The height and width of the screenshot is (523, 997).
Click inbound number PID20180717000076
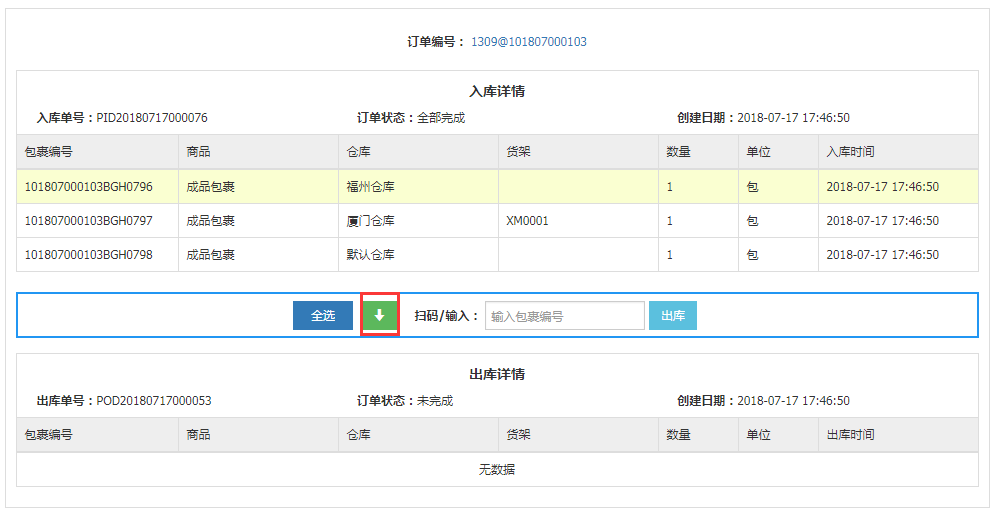tap(152, 118)
